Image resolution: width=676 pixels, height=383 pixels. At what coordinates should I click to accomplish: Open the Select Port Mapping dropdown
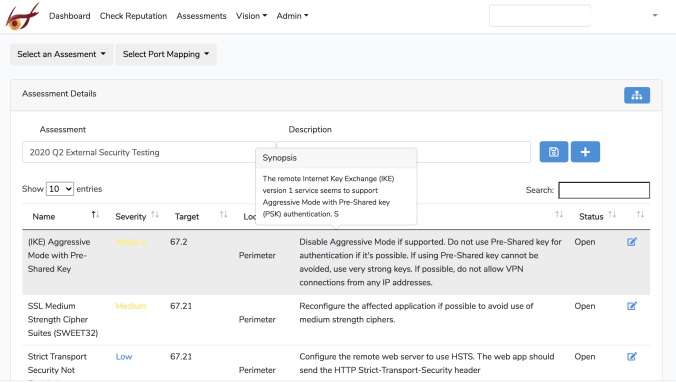click(166, 54)
